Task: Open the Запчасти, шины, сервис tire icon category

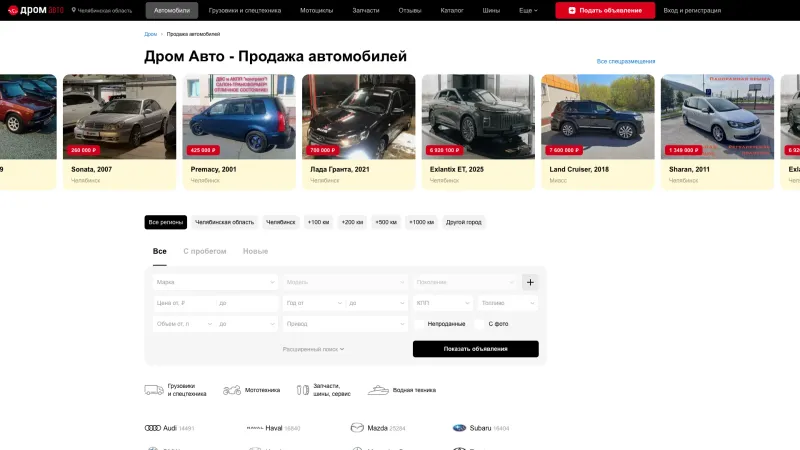Action: 303,390
